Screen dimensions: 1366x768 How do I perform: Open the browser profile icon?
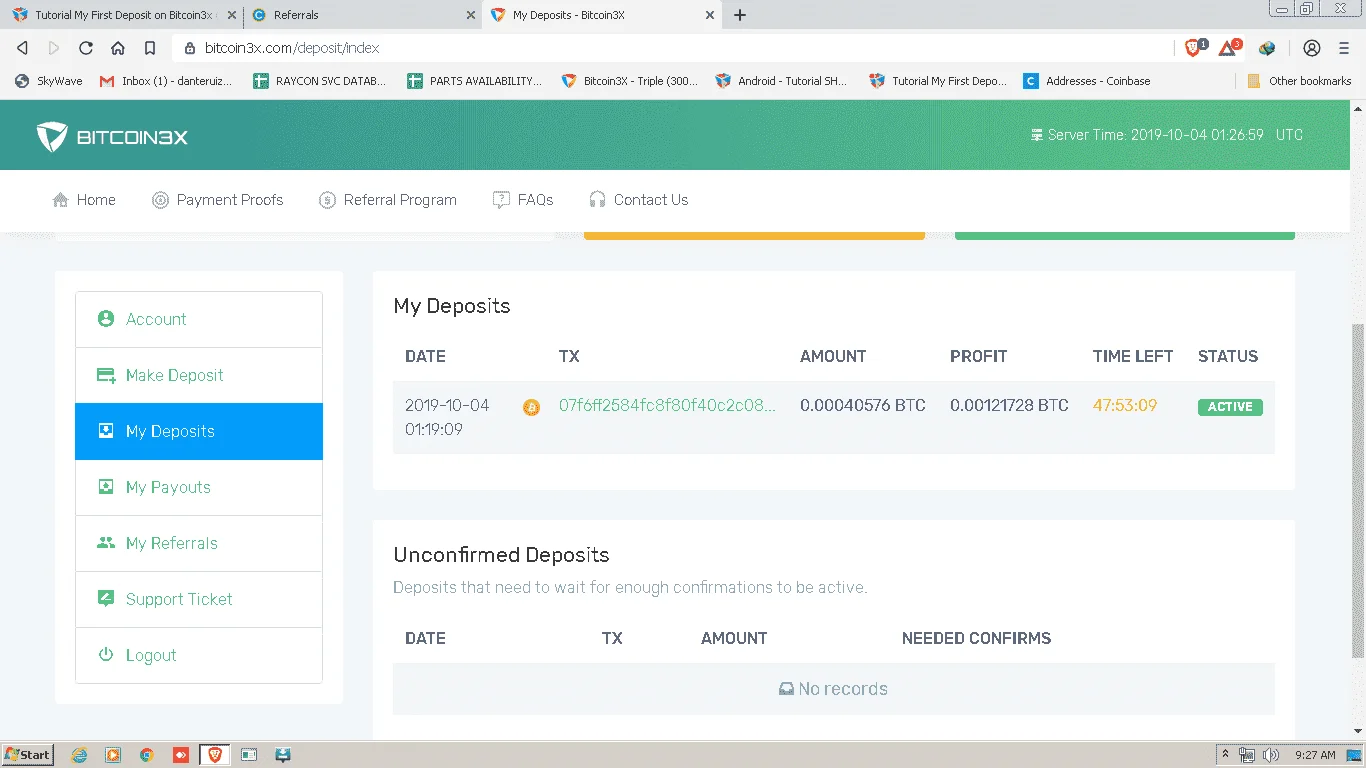tap(1312, 48)
